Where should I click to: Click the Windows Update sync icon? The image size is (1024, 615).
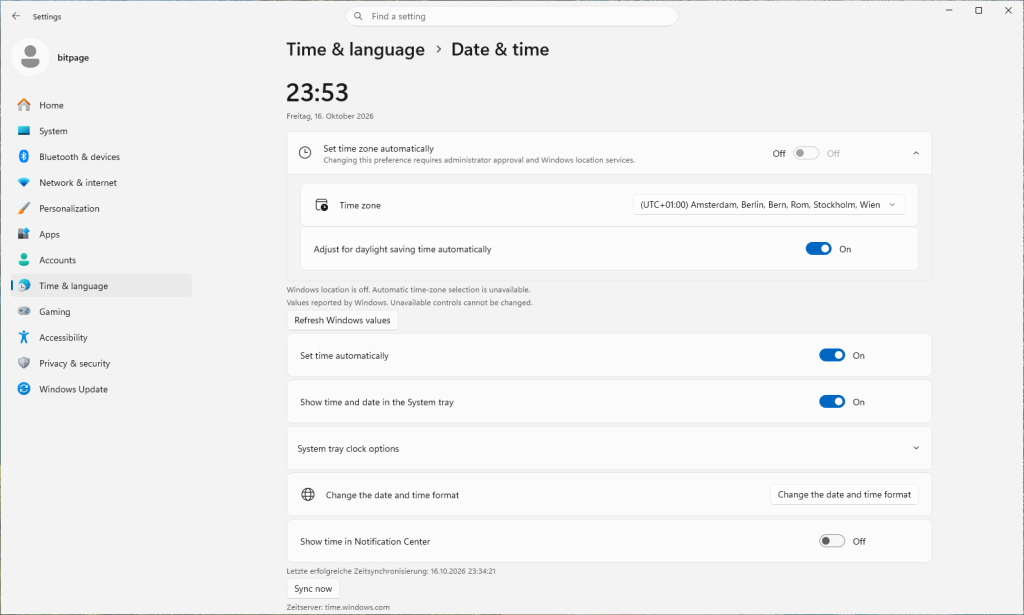[x=24, y=388]
